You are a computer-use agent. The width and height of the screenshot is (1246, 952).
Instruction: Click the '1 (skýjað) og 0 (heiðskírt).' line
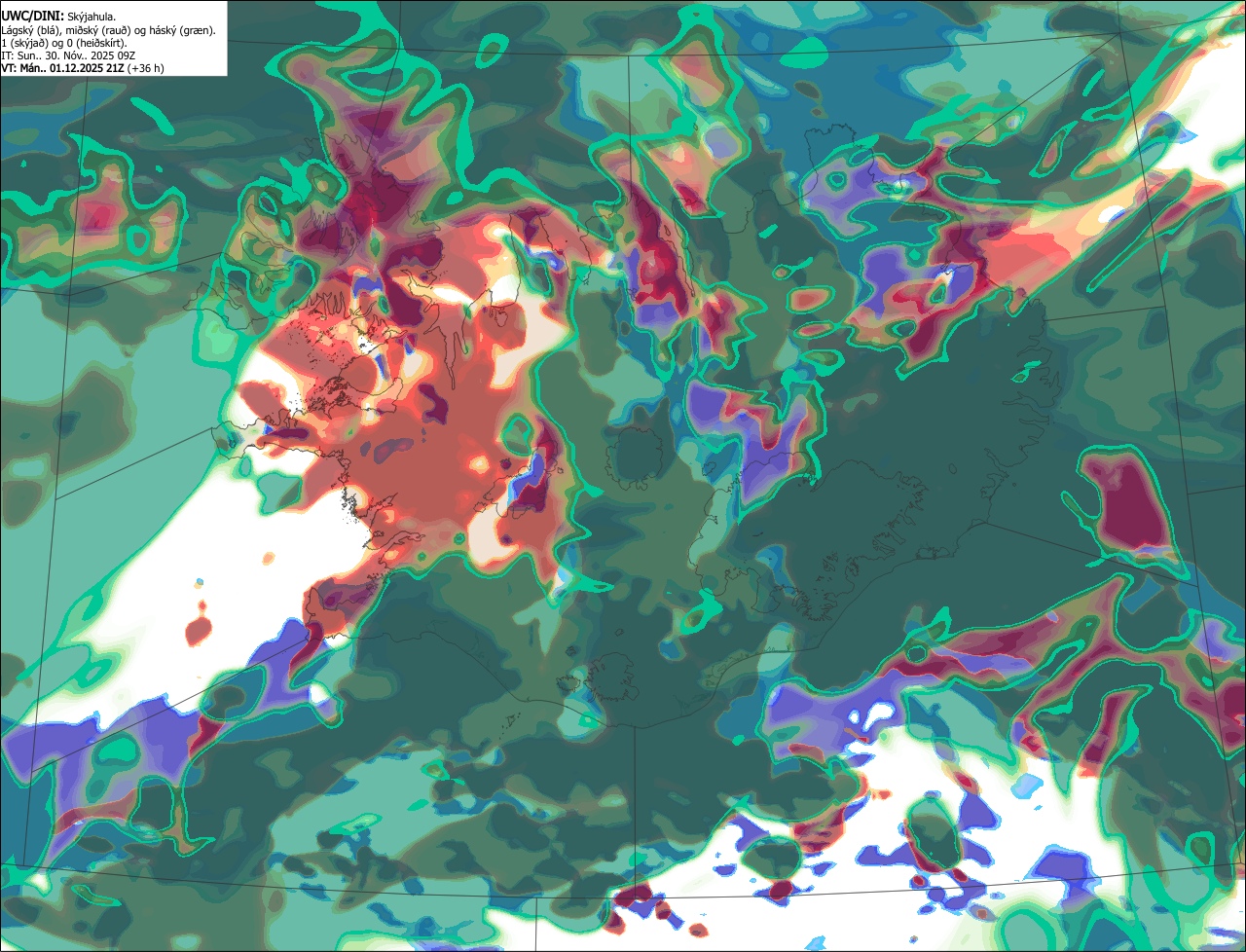(63, 43)
